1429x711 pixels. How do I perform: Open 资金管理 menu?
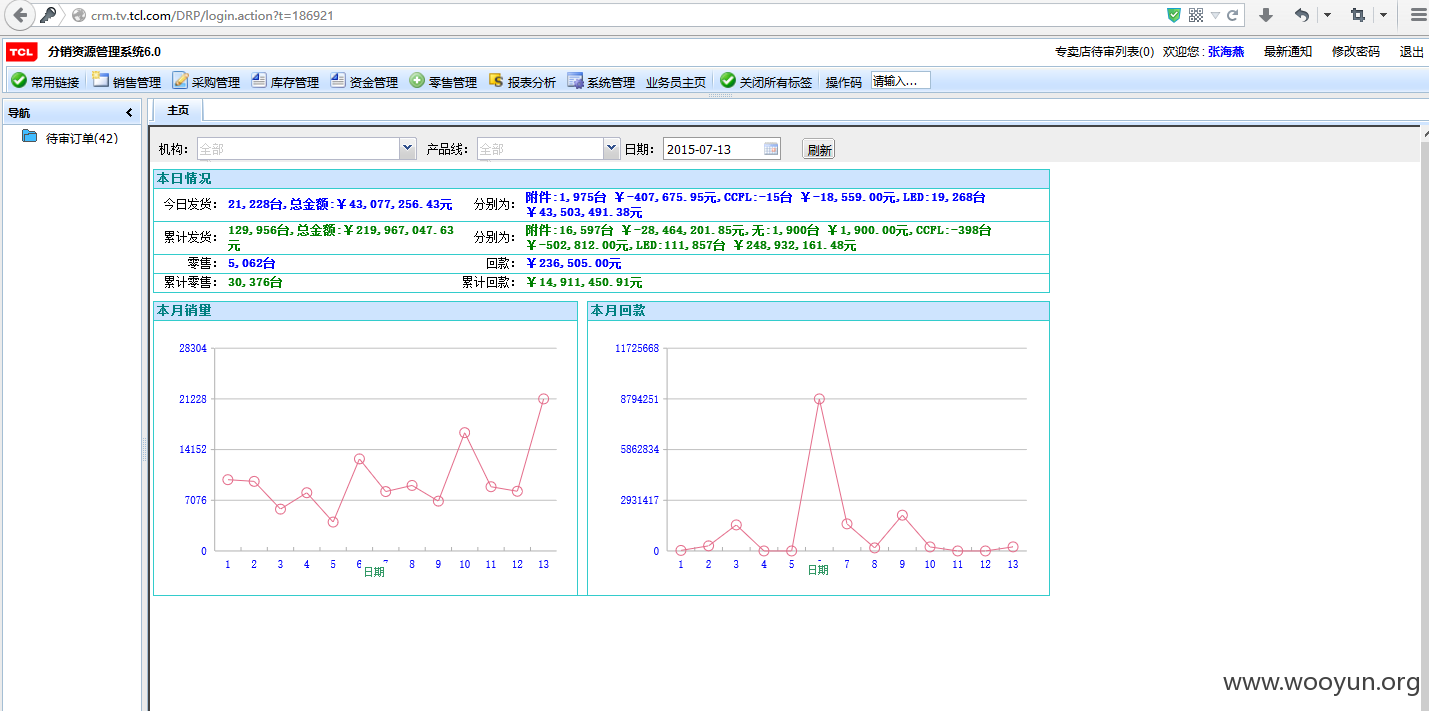click(x=364, y=82)
